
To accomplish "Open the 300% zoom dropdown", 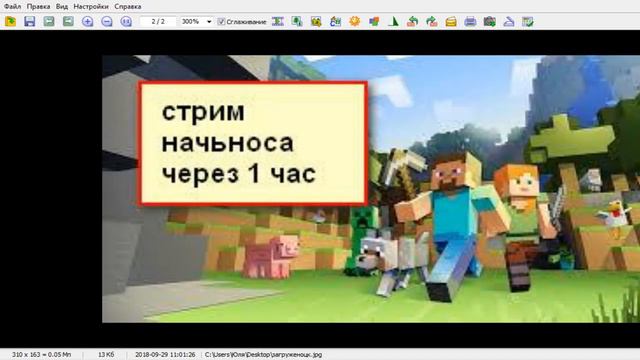I will click(x=209, y=22).
